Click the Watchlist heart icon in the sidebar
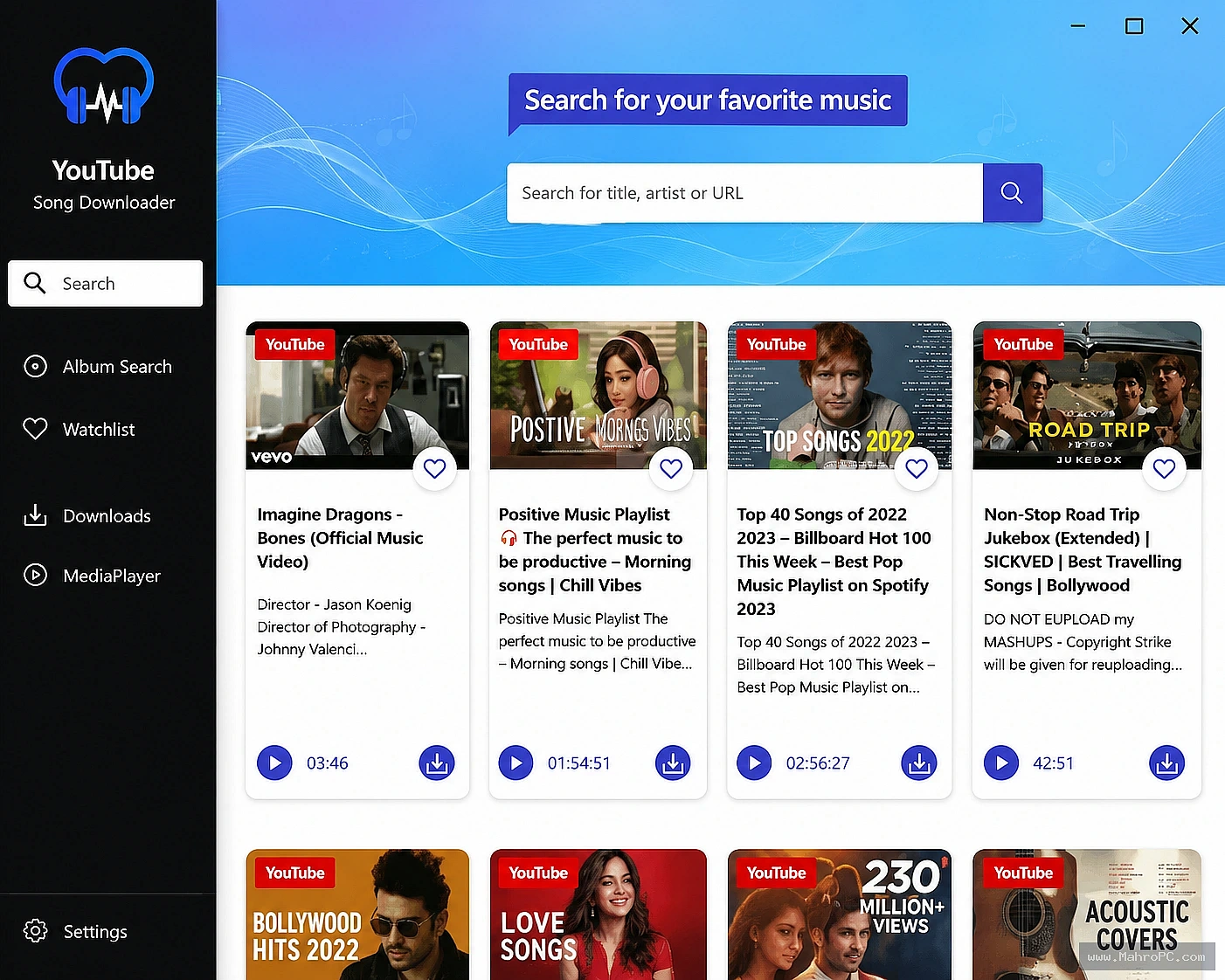The image size is (1225, 980). [x=35, y=429]
